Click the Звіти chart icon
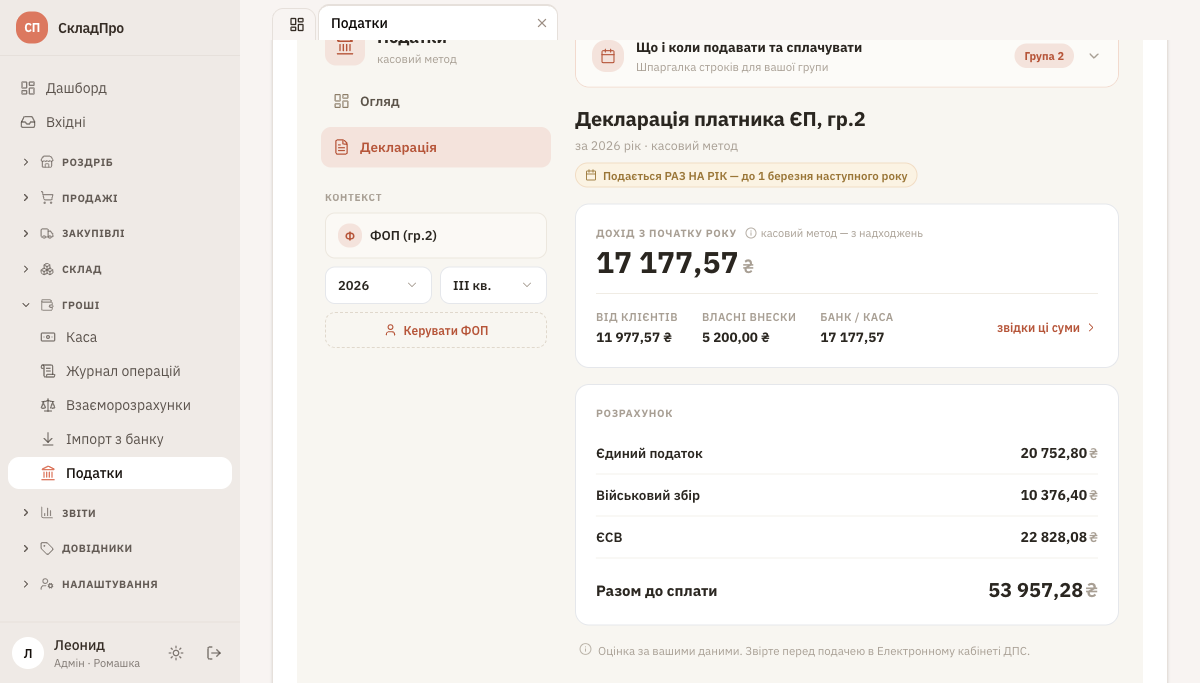This screenshot has height=683, width=1200. coord(47,513)
